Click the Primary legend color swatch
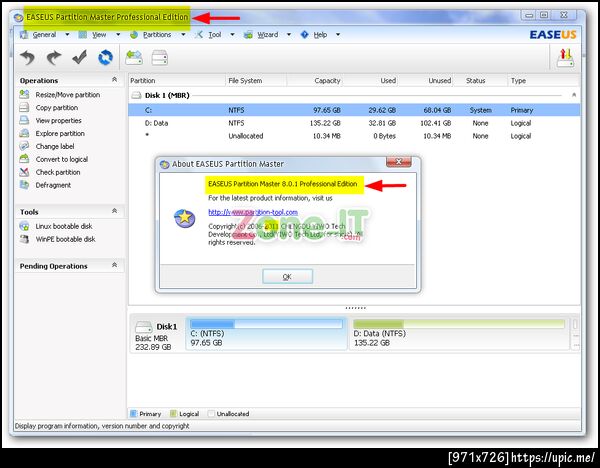 pyautogui.click(x=134, y=414)
